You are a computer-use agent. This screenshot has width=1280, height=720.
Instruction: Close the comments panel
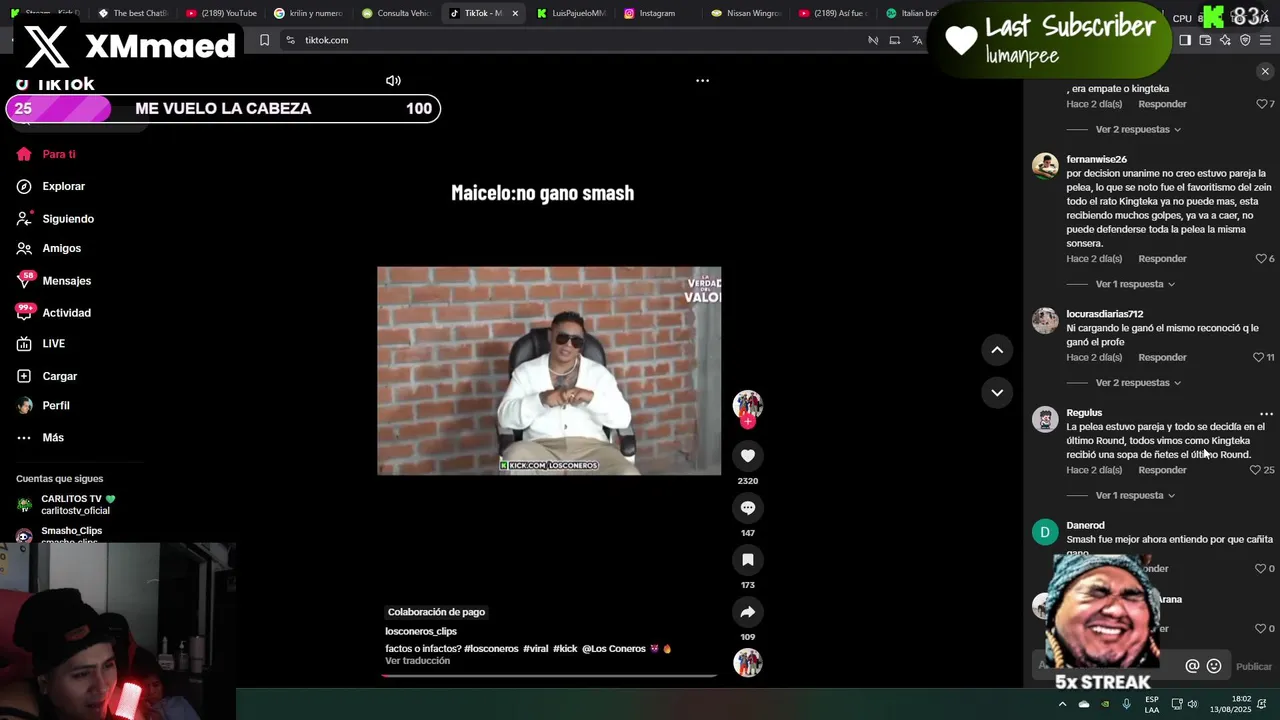coord(1265,72)
